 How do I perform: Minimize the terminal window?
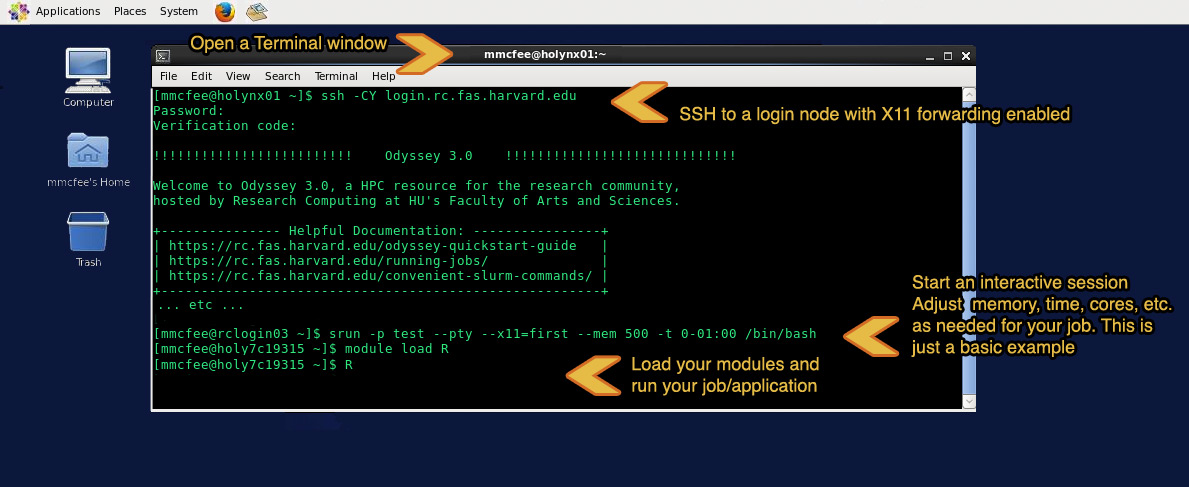pyautogui.click(x=930, y=56)
